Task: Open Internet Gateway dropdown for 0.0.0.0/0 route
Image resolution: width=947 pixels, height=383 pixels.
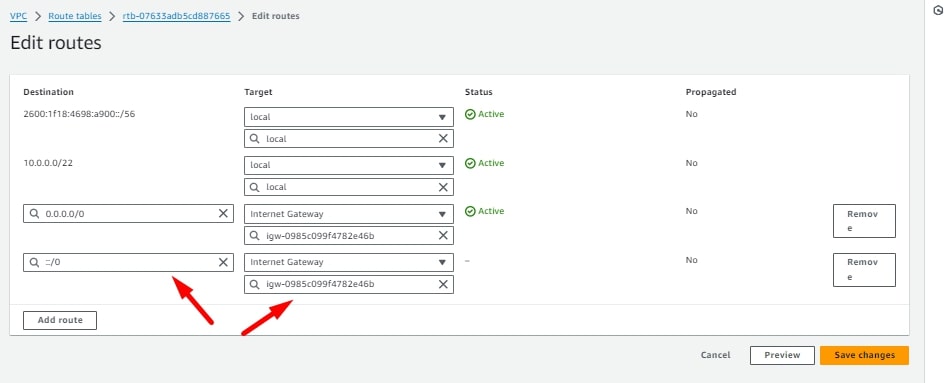Action: [x=348, y=214]
